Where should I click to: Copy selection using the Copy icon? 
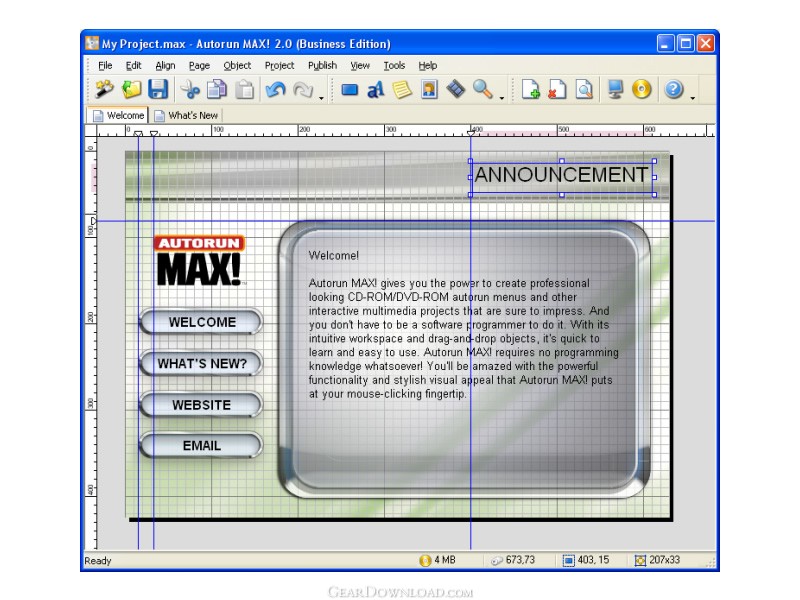click(217, 90)
